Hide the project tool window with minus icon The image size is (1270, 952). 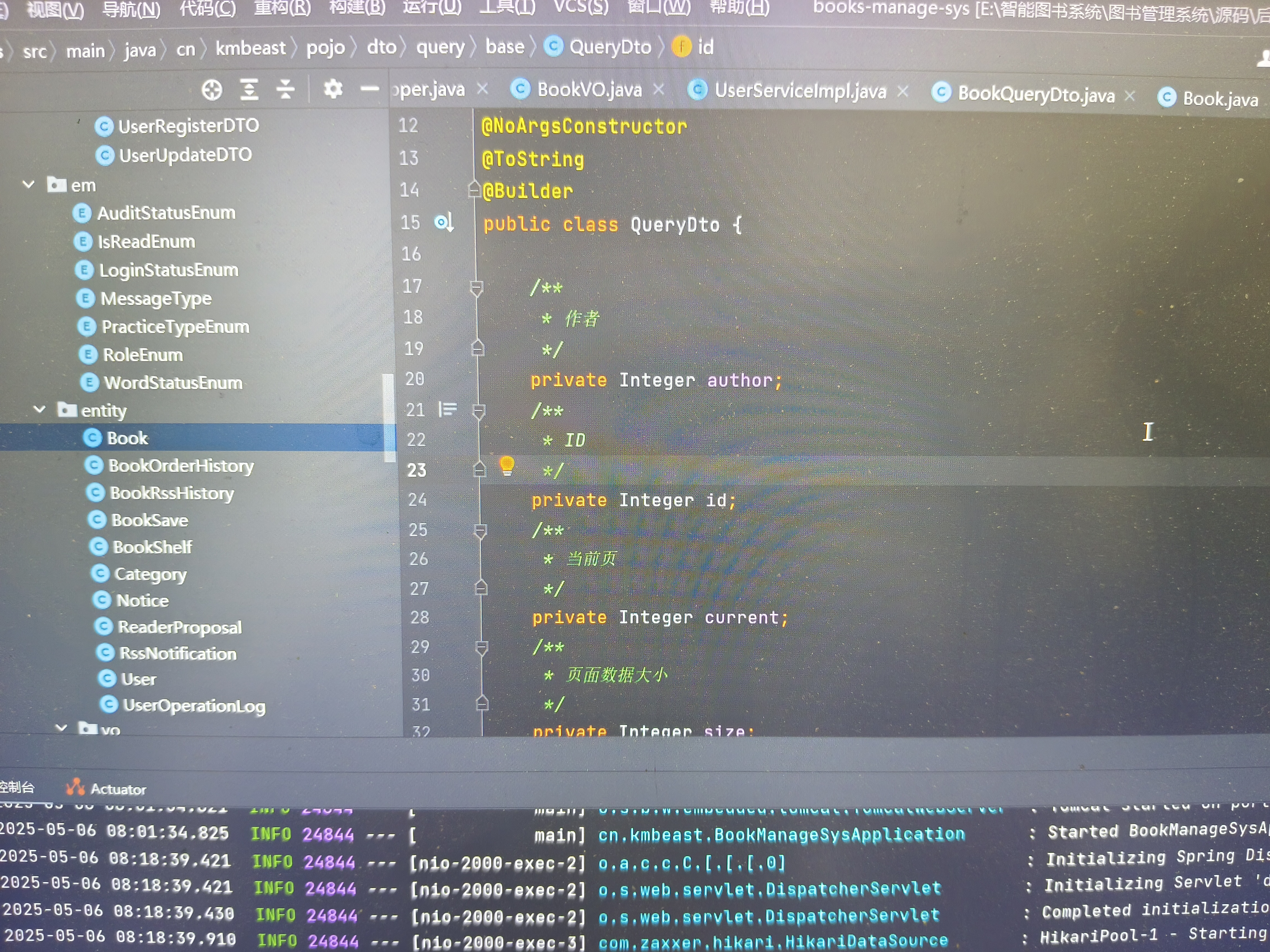[370, 88]
